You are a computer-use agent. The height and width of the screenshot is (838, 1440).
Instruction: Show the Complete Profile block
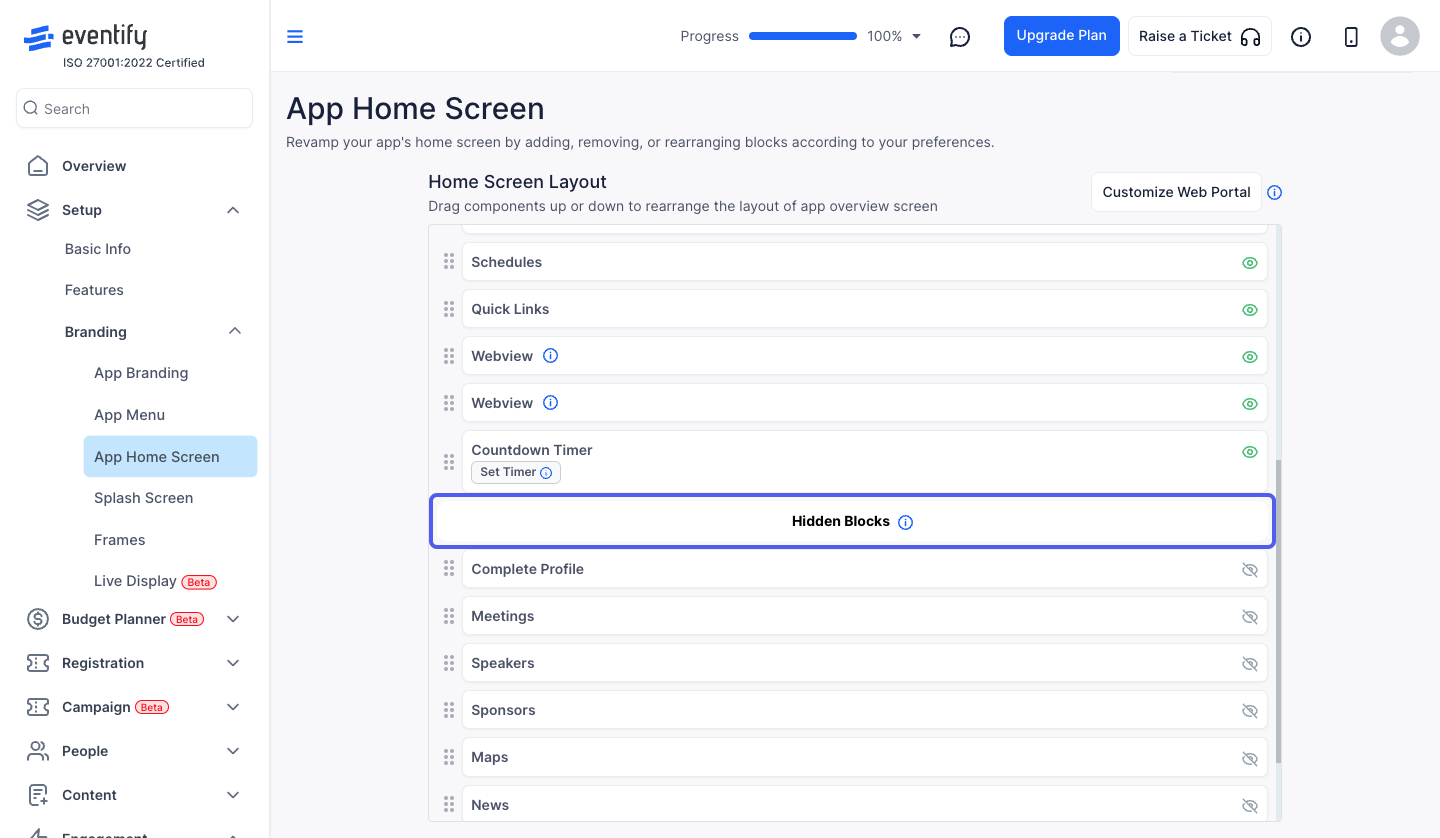(1249, 570)
